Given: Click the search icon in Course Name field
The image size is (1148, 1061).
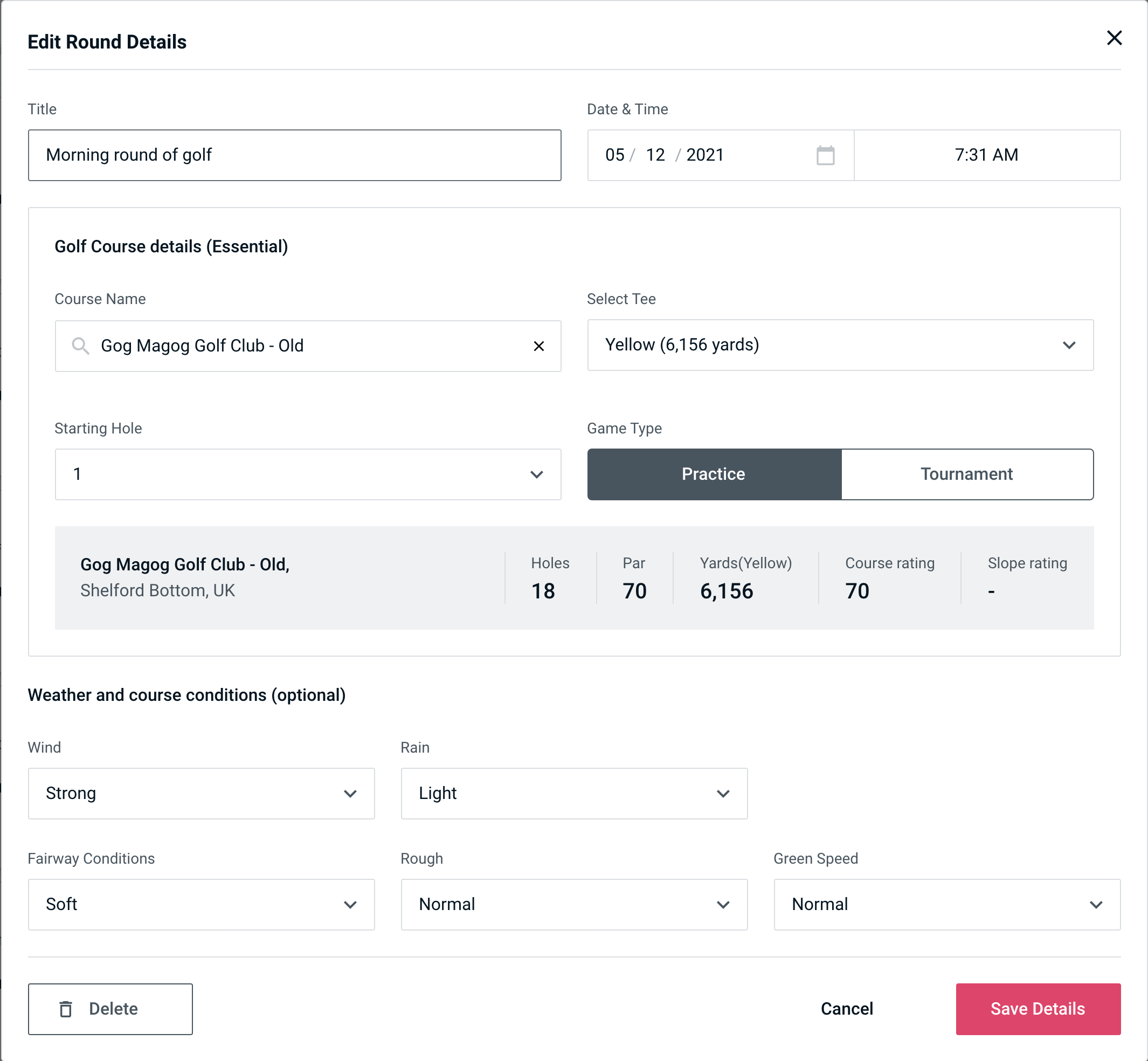Looking at the screenshot, I should pyautogui.click(x=80, y=345).
